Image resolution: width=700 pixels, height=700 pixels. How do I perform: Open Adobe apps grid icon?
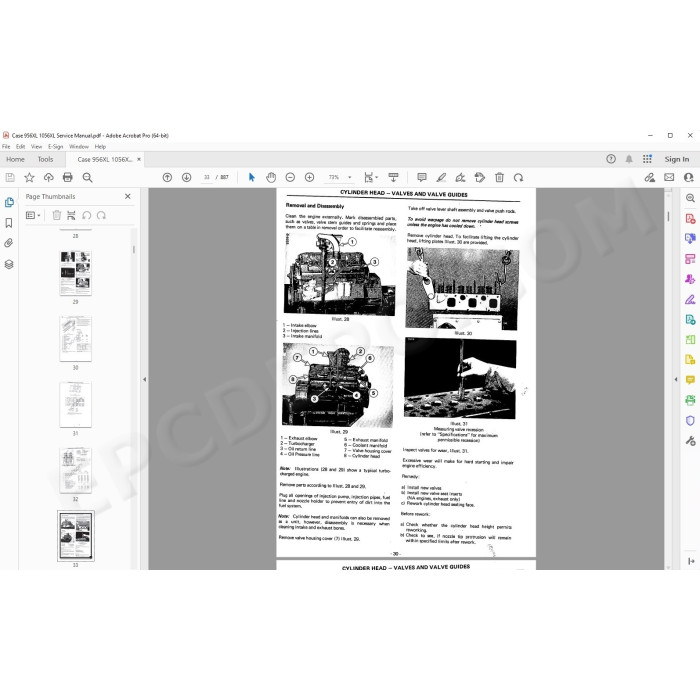647,159
